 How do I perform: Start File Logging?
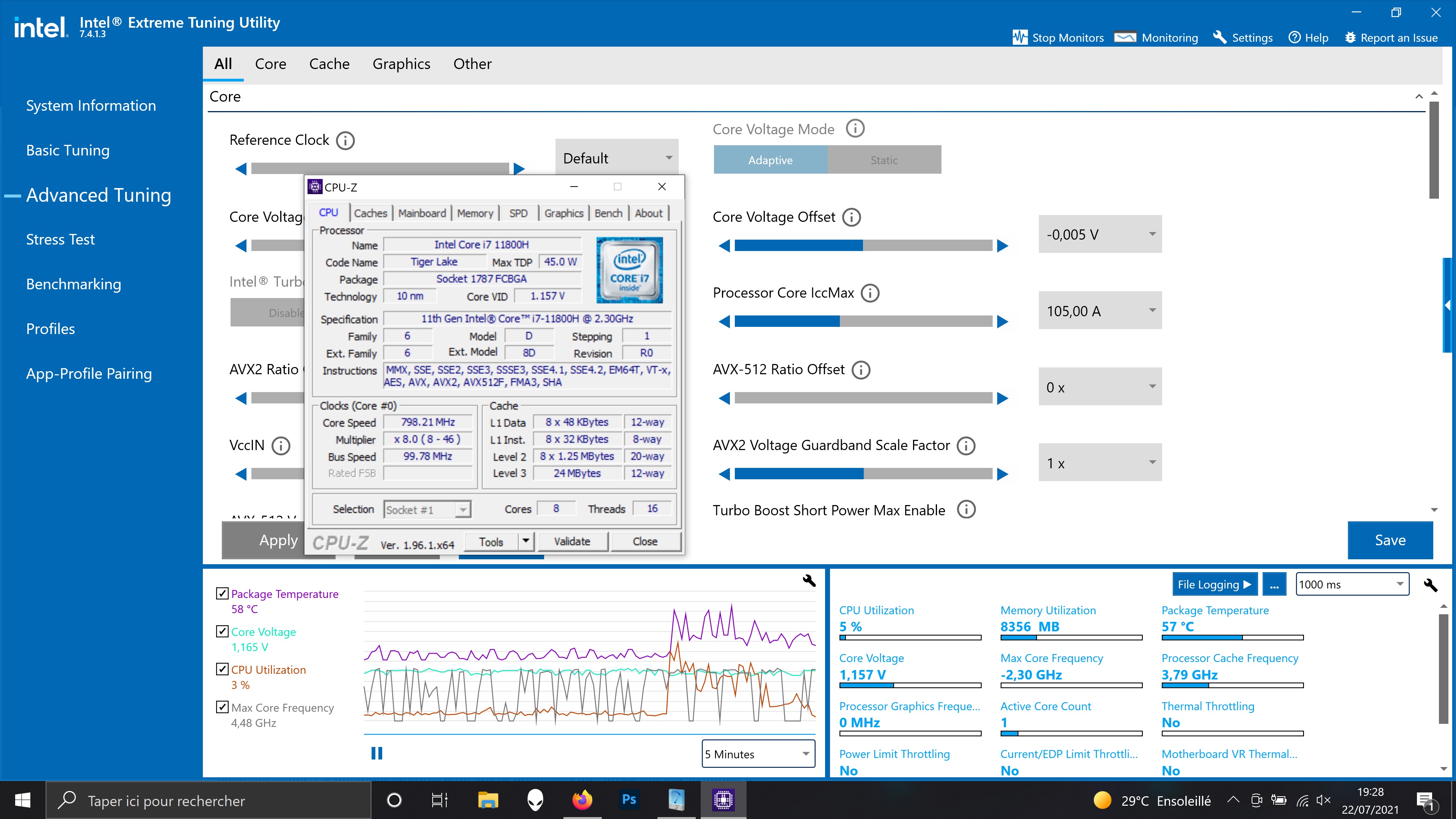pos(1214,584)
